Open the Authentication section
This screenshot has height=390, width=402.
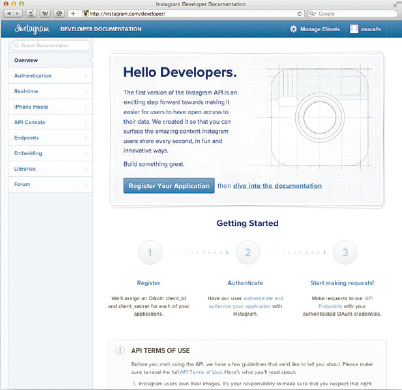click(x=50, y=76)
